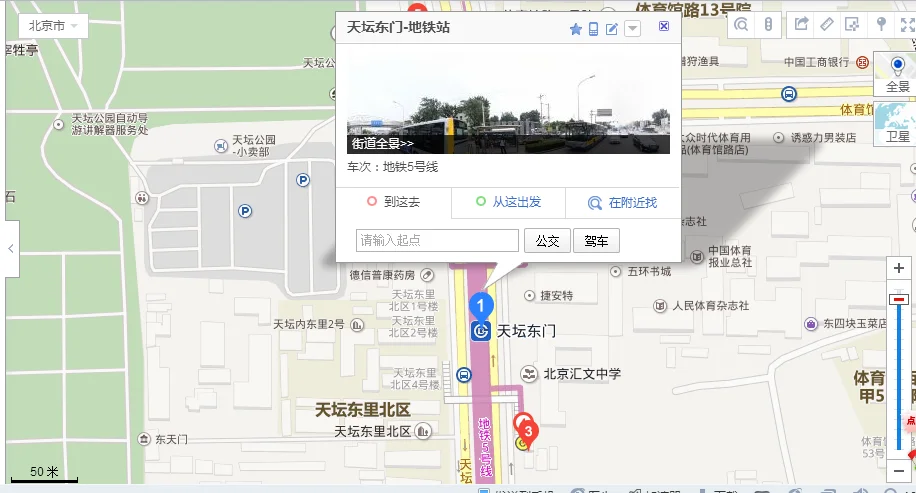Click the bus stop icon near 天坛东里北区4号楼
916x493 pixels.
point(464,375)
